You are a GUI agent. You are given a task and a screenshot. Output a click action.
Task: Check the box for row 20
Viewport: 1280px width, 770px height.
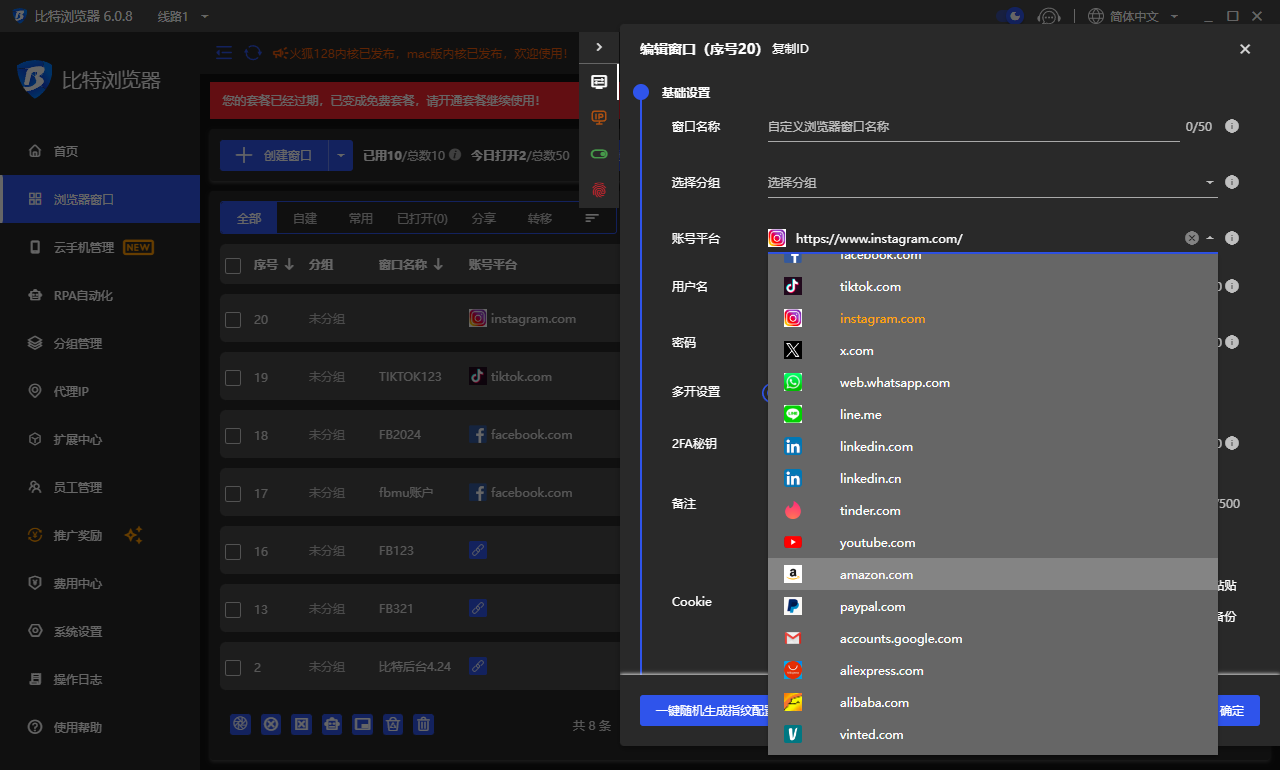[233, 319]
